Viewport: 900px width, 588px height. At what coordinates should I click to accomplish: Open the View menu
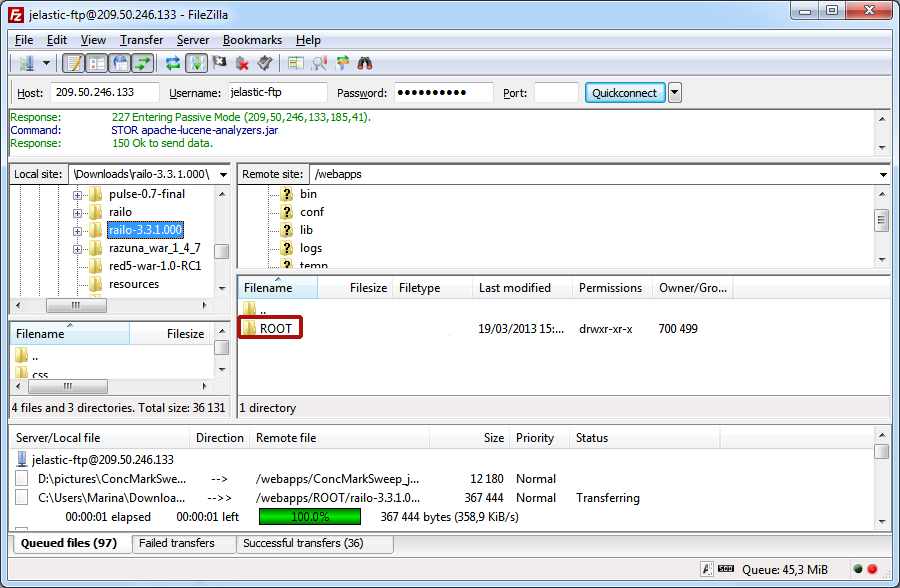(x=93, y=40)
